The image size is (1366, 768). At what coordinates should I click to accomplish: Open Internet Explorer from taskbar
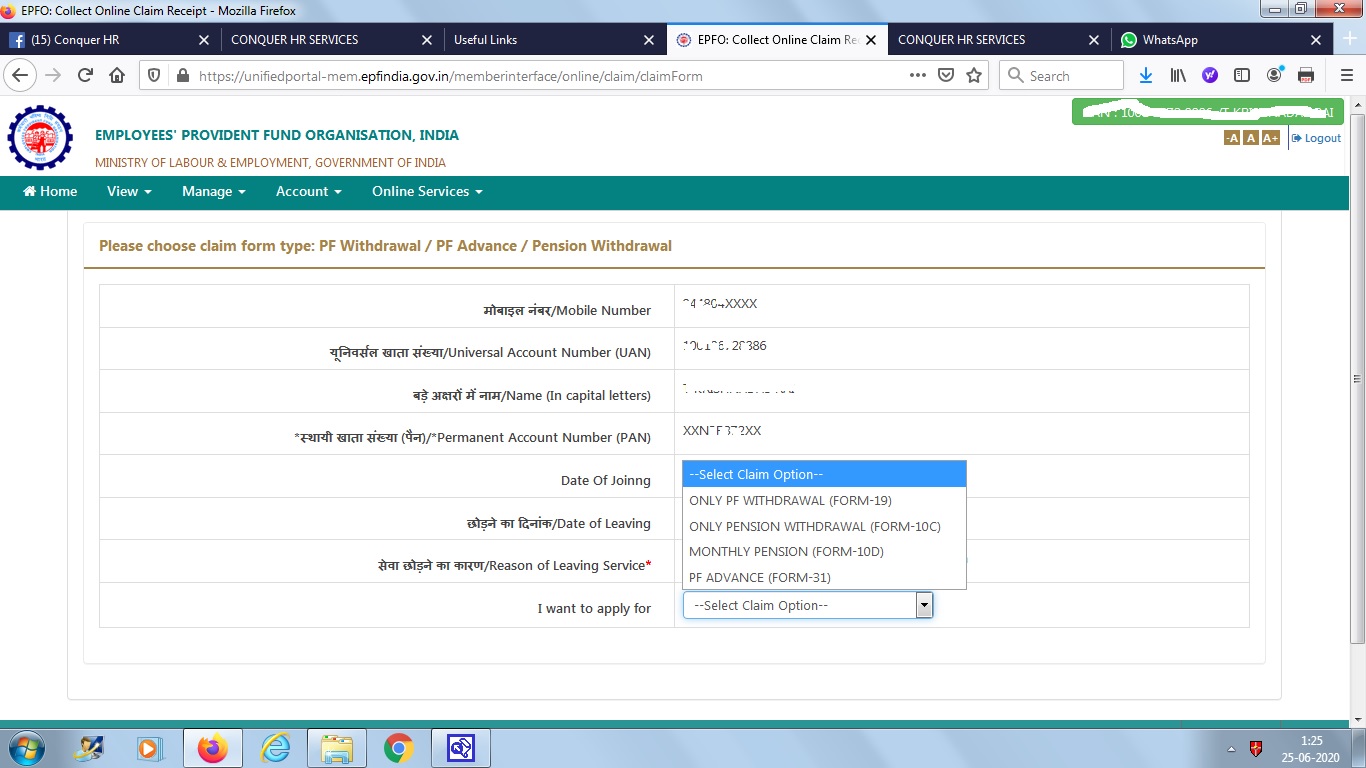[x=275, y=748]
